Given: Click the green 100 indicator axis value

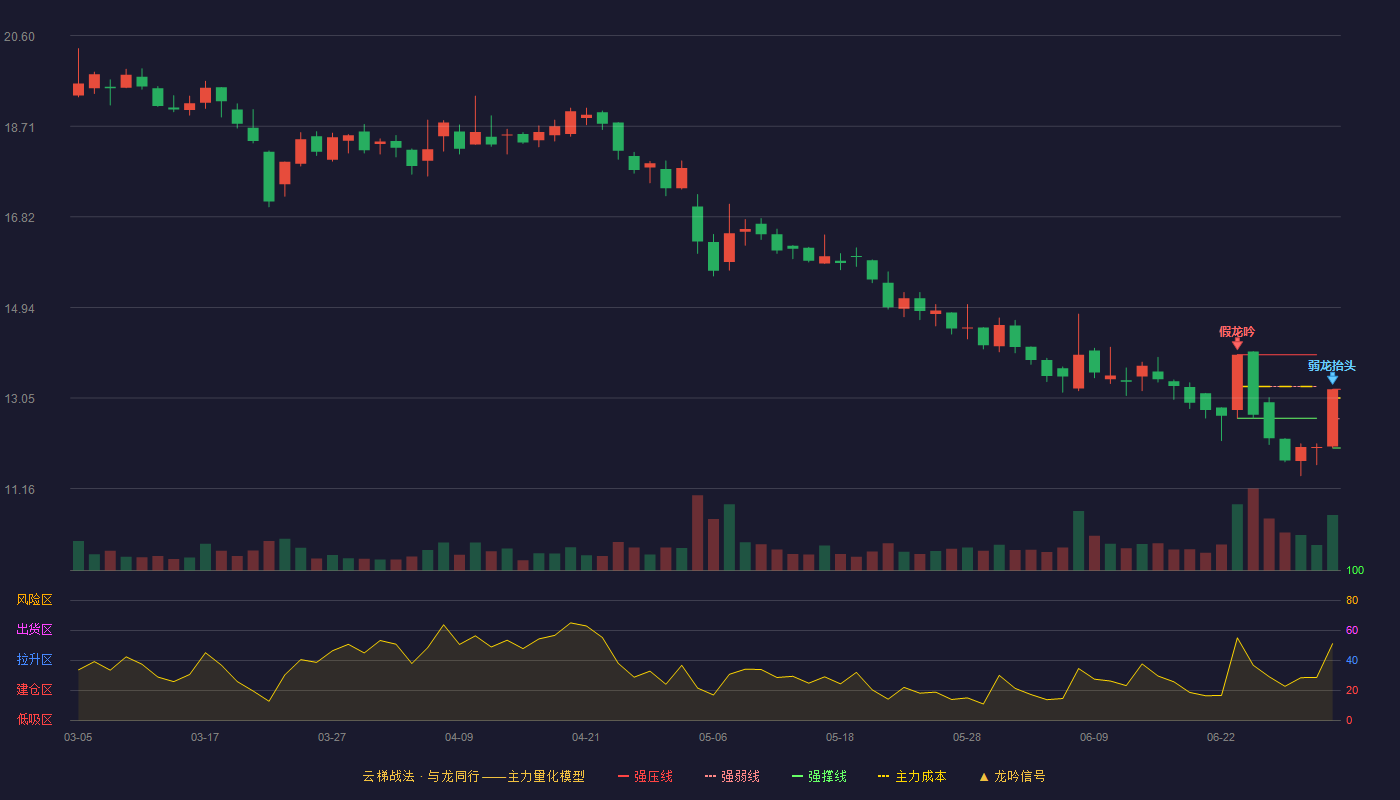Looking at the screenshot, I should pos(1355,571).
